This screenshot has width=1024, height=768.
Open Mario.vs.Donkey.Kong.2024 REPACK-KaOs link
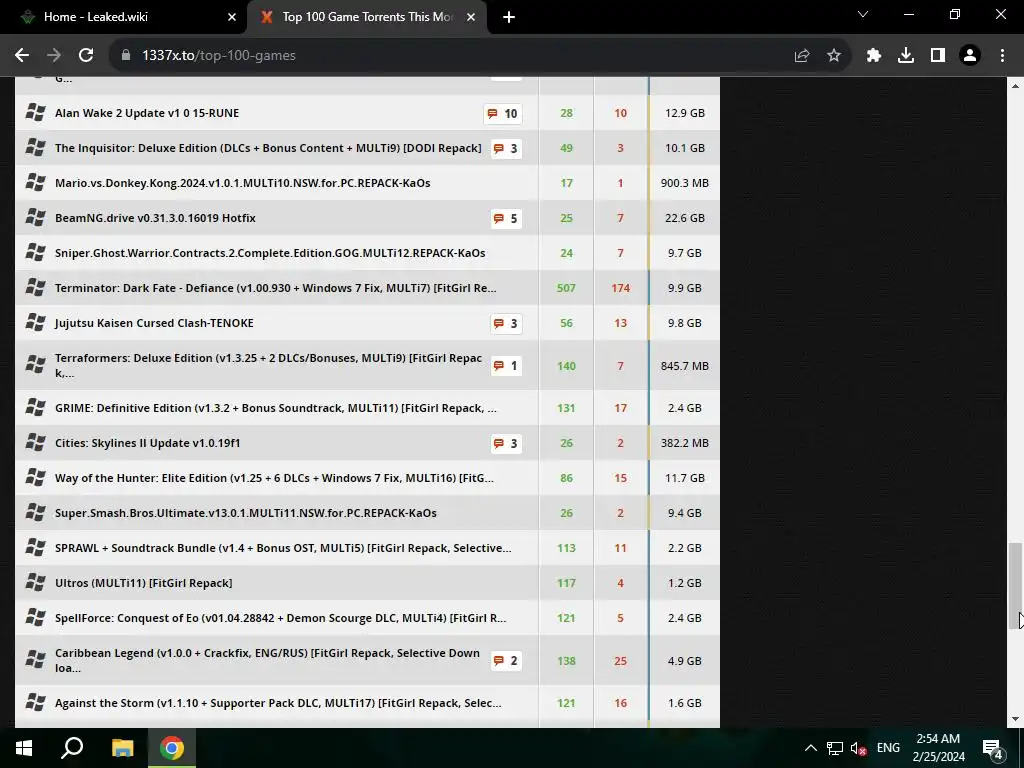coord(242,183)
